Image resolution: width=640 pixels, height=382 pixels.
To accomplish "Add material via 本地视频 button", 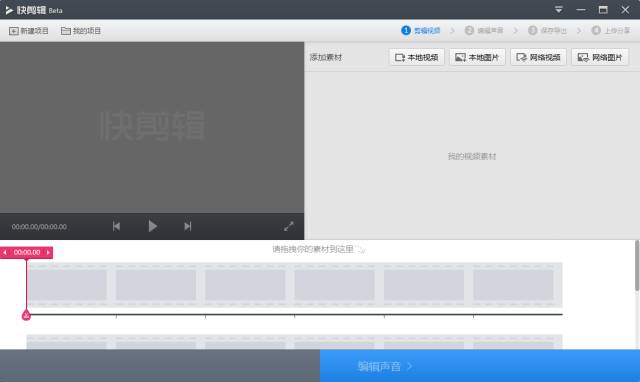I will 417,57.
